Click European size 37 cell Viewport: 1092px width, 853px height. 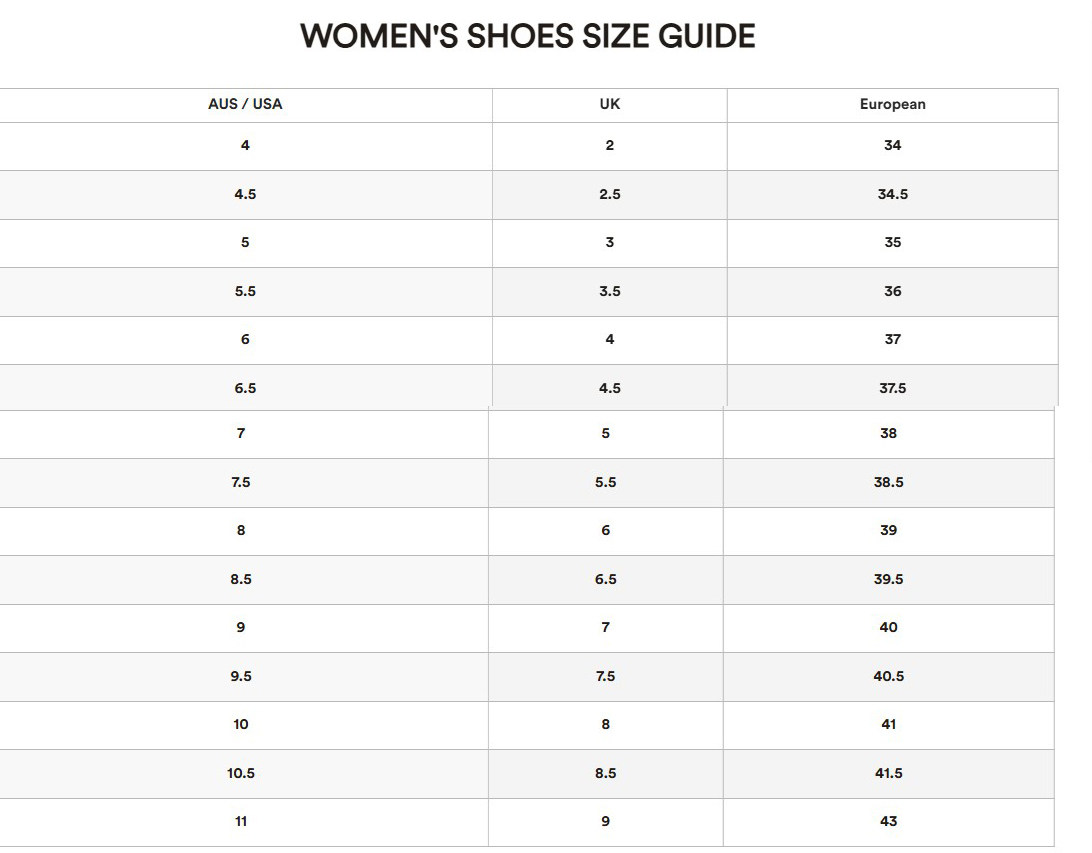tap(892, 340)
